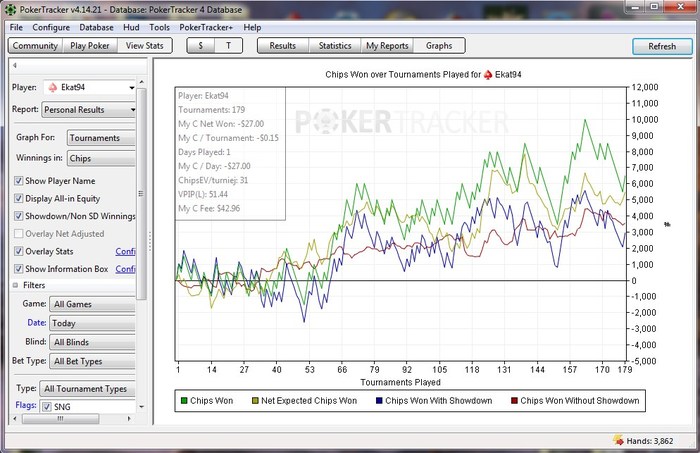Select the View Stats tab
This screenshot has height=453, width=700.
(x=144, y=46)
